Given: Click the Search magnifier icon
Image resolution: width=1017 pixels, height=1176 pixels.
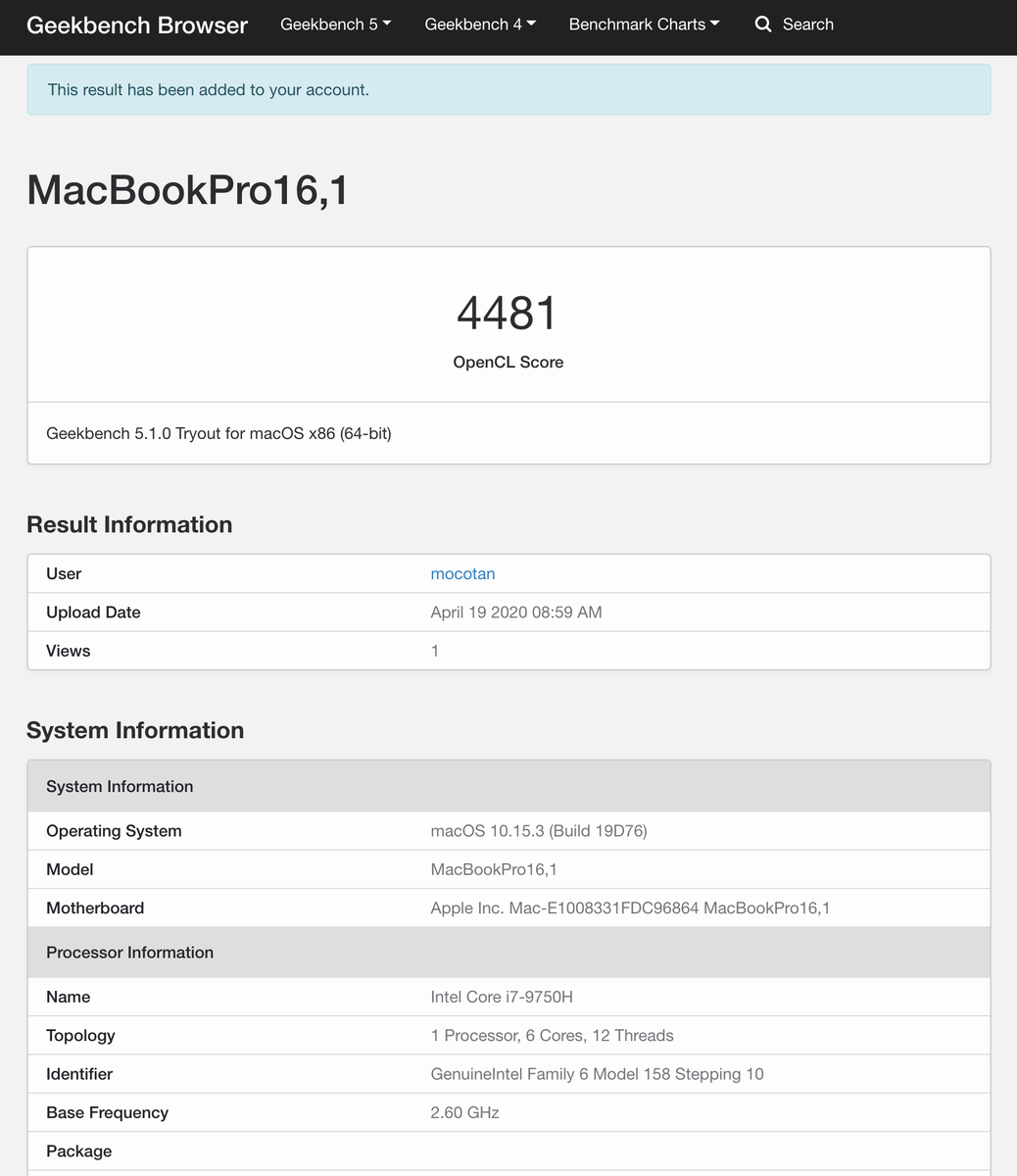Looking at the screenshot, I should [763, 24].
